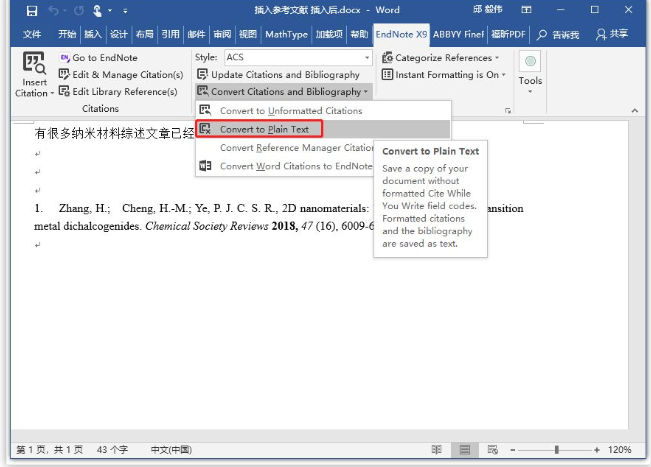Click Edit Library Reference(s)

pyautogui.click(x=118, y=91)
